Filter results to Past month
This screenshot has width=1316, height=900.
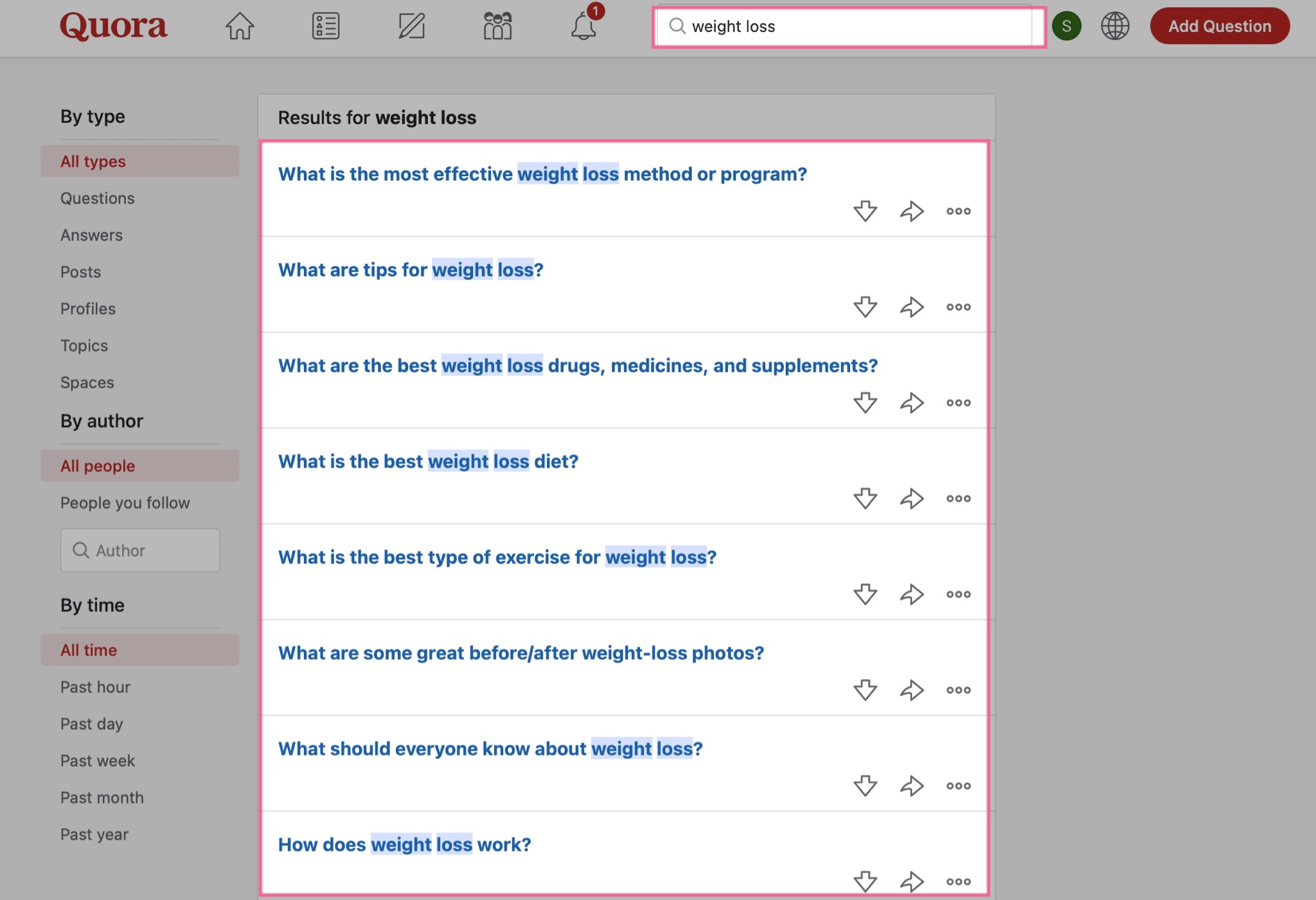[x=102, y=797]
